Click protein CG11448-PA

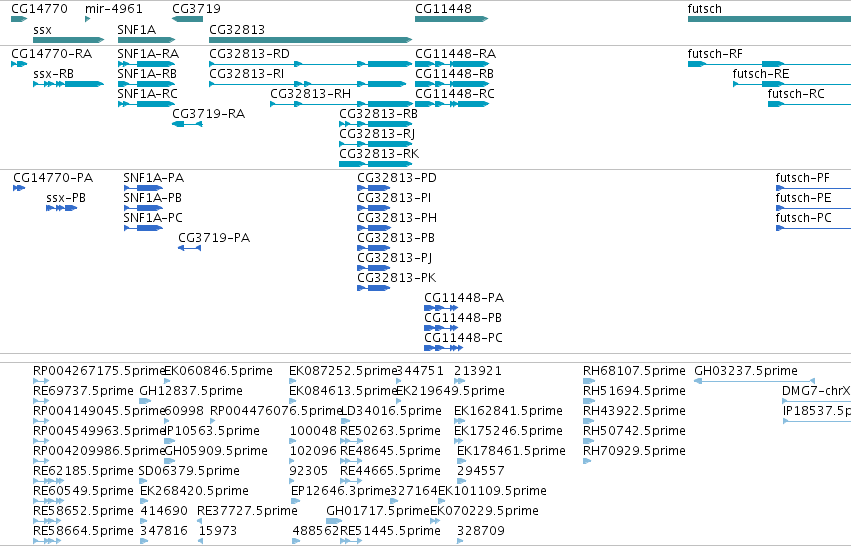441,308
